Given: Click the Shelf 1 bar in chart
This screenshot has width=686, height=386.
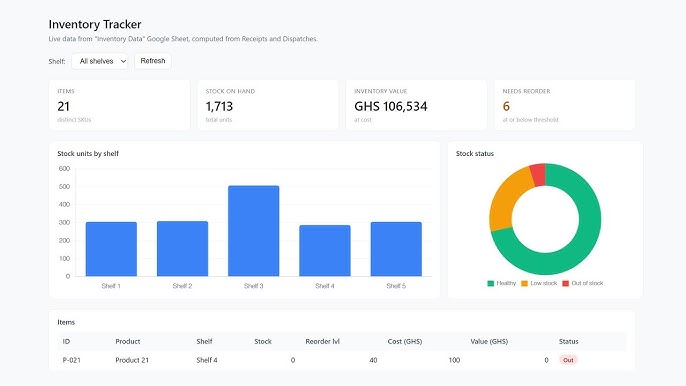Looking at the screenshot, I should pos(111,249).
